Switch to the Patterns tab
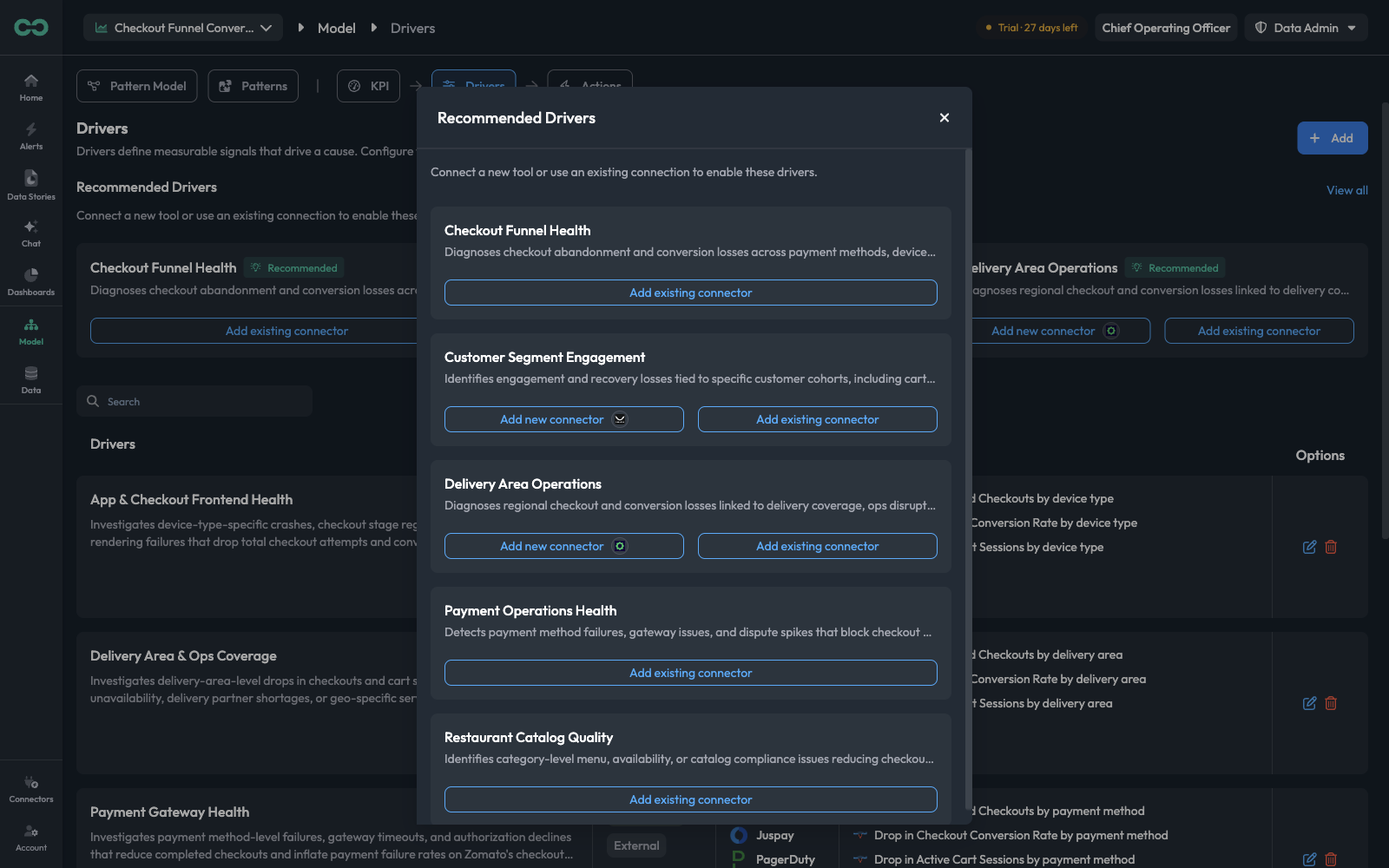Viewport: 1389px width, 868px height. pyautogui.click(x=253, y=86)
